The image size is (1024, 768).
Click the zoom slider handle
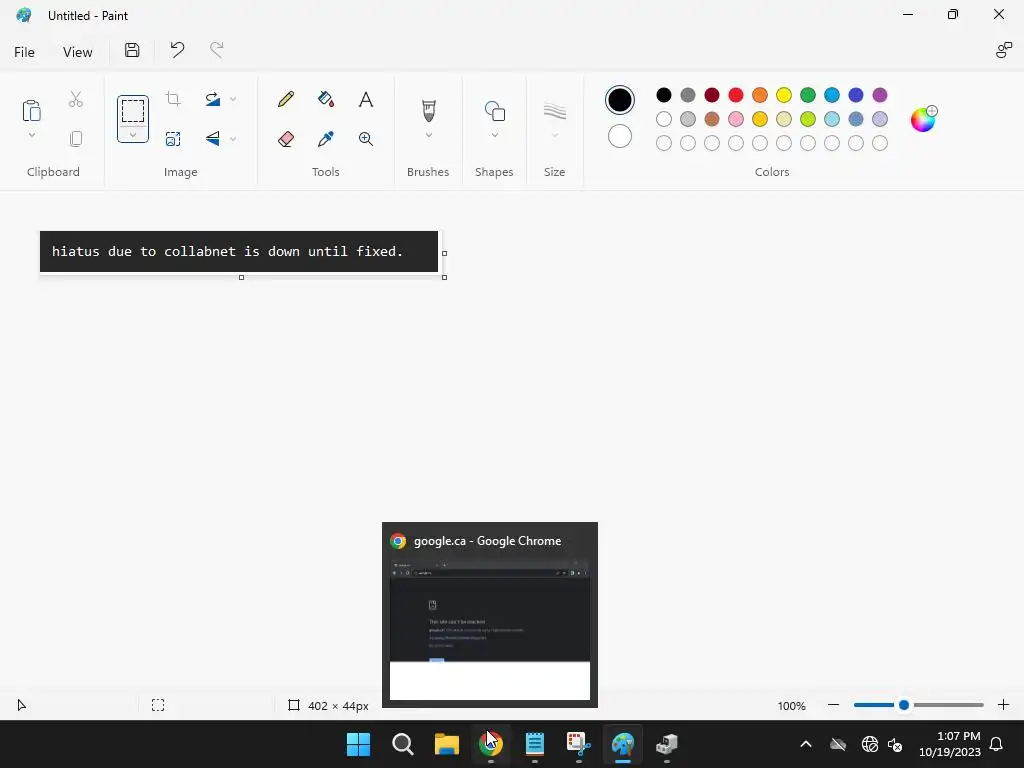(x=904, y=705)
